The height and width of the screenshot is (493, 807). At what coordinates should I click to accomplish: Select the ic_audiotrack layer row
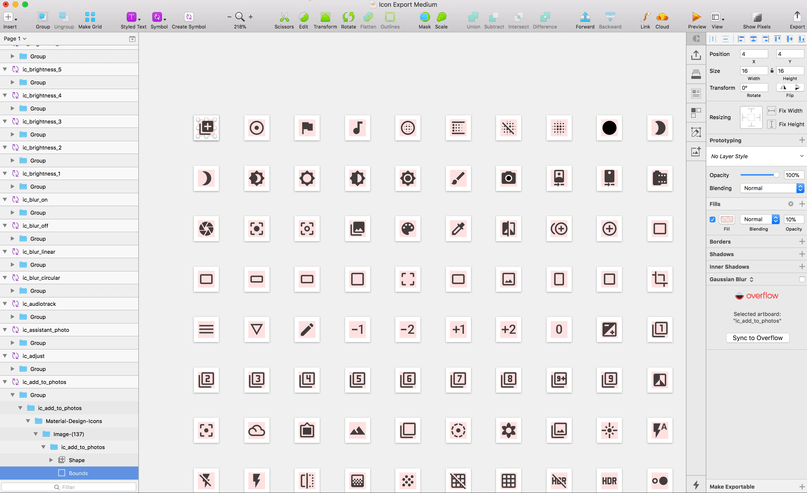pos(69,304)
